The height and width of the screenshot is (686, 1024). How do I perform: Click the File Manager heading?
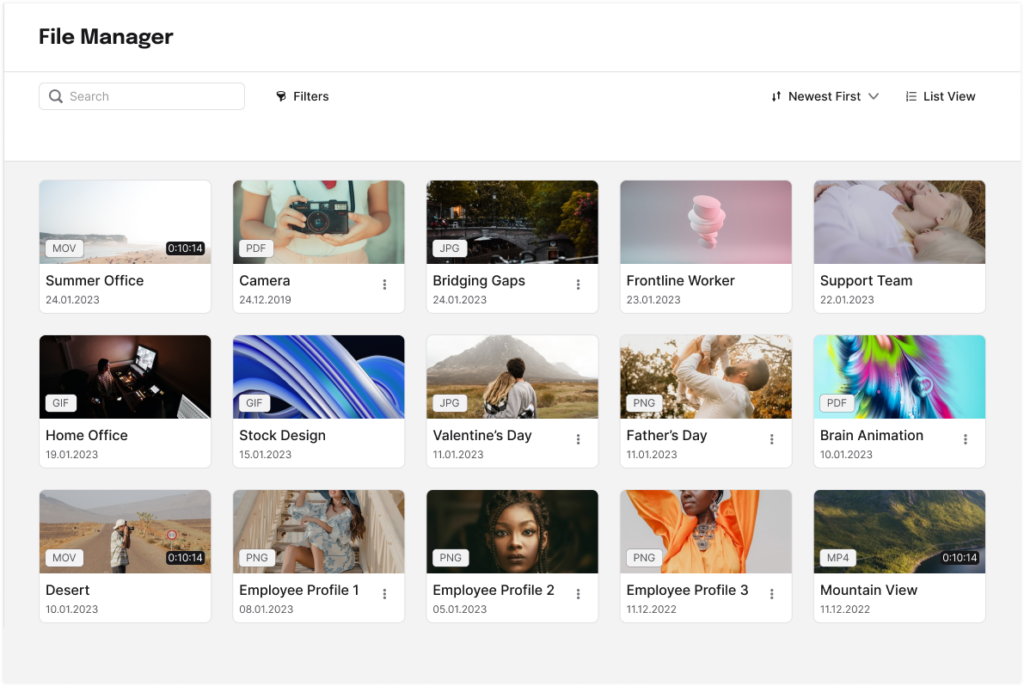point(105,37)
